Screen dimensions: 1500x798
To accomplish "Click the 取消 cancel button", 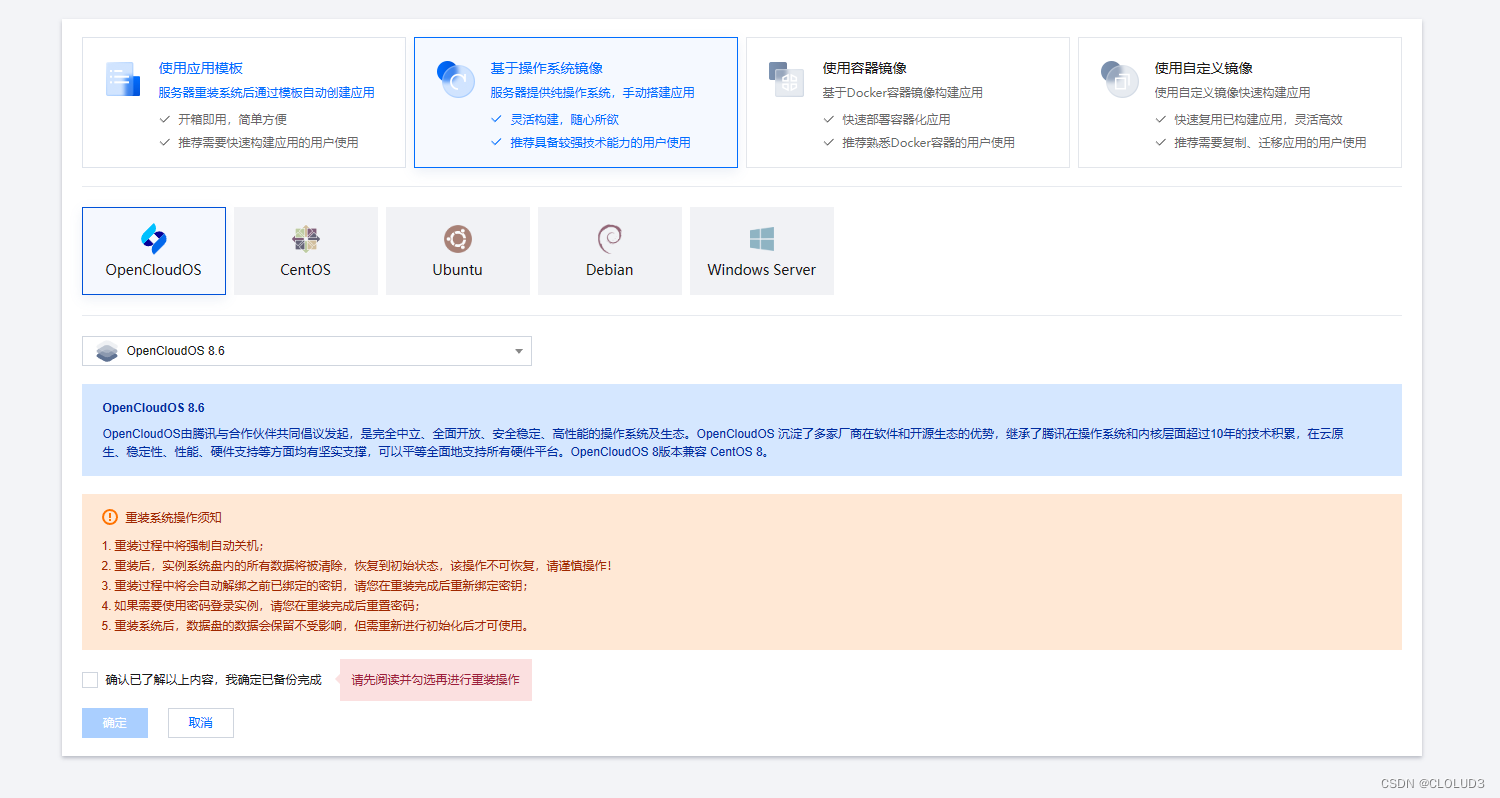I will [201, 723].
